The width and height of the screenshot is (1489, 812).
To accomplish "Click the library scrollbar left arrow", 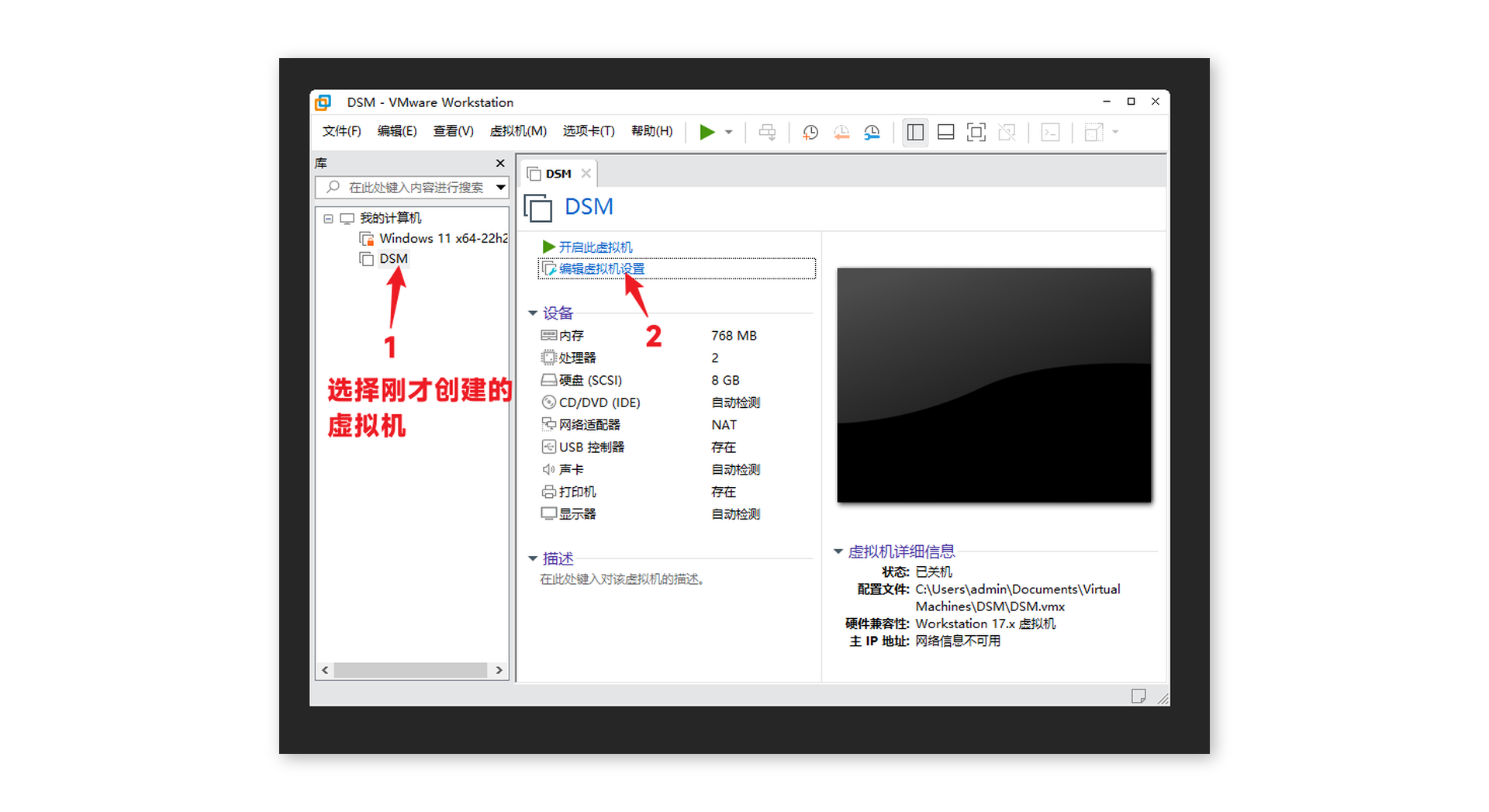I will pos(325,670).
